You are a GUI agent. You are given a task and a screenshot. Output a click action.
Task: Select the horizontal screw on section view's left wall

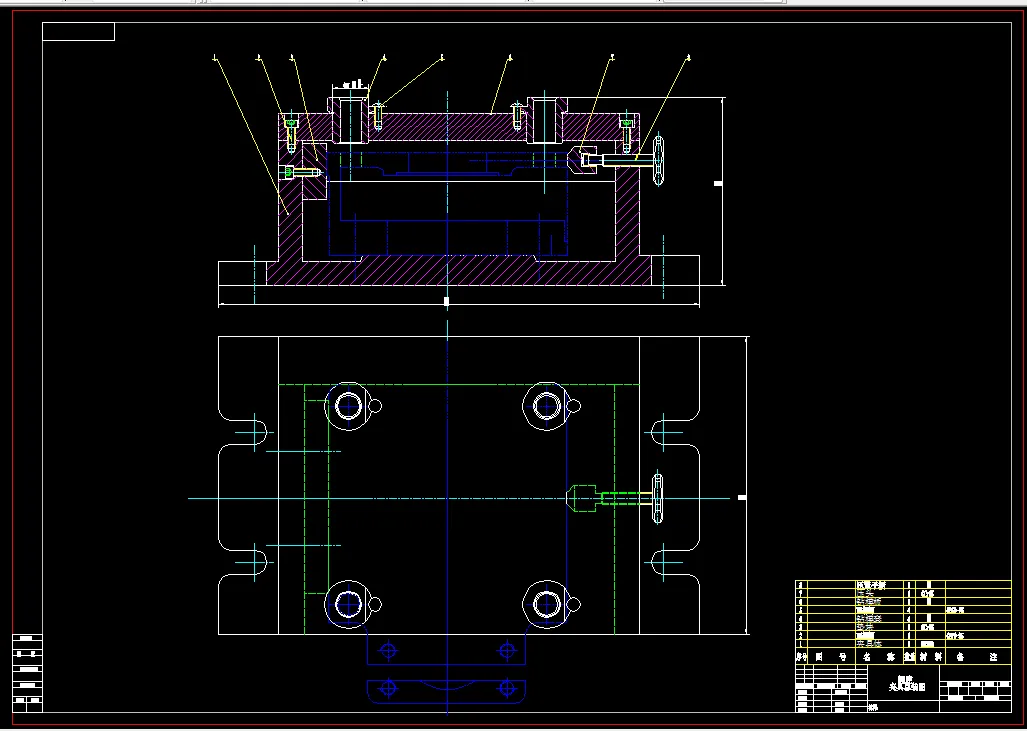(301, 172)
